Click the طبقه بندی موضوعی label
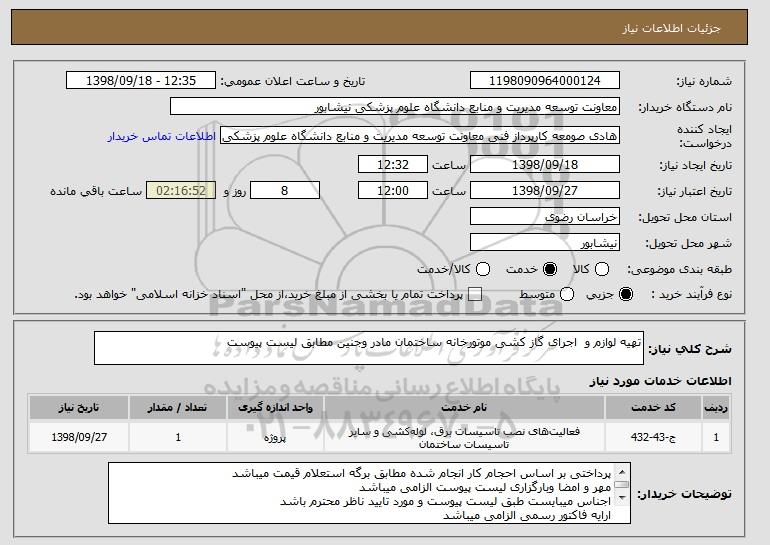Image resolution: width=770 pixels, height=545 pixels. click(x=679, y=270)
